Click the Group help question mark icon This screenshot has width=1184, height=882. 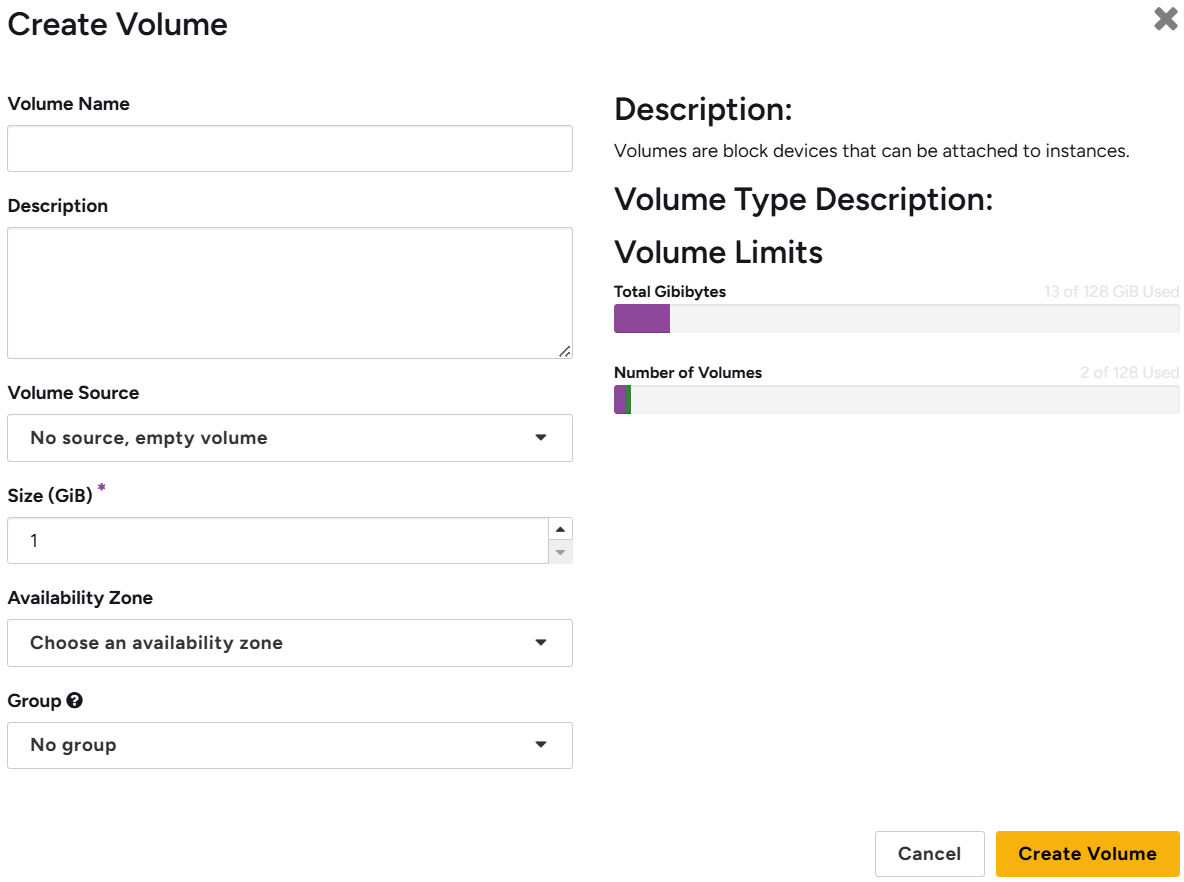(x=74, y=701)
